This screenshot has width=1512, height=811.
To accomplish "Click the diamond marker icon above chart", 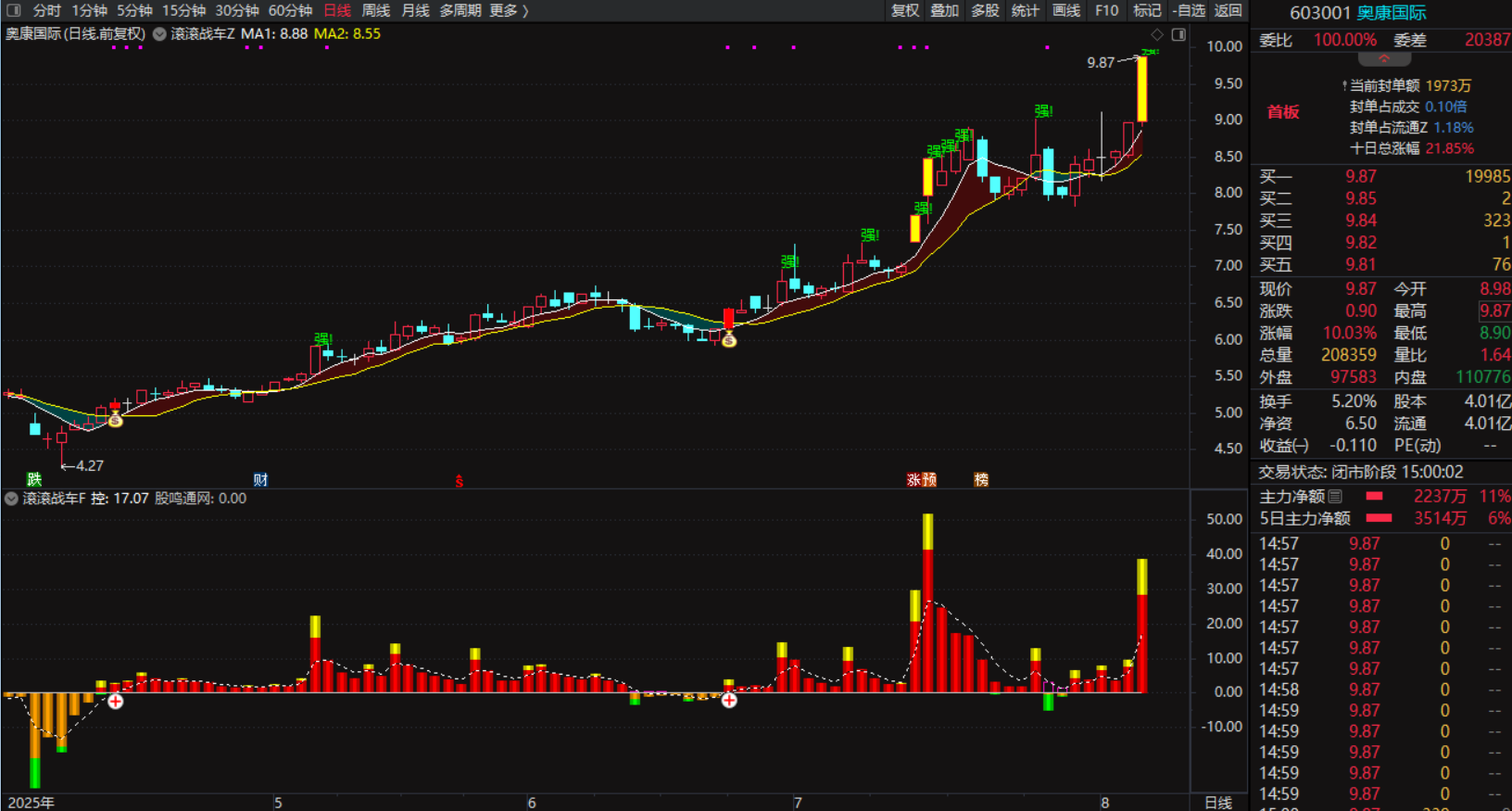I will click(1157, 34).
